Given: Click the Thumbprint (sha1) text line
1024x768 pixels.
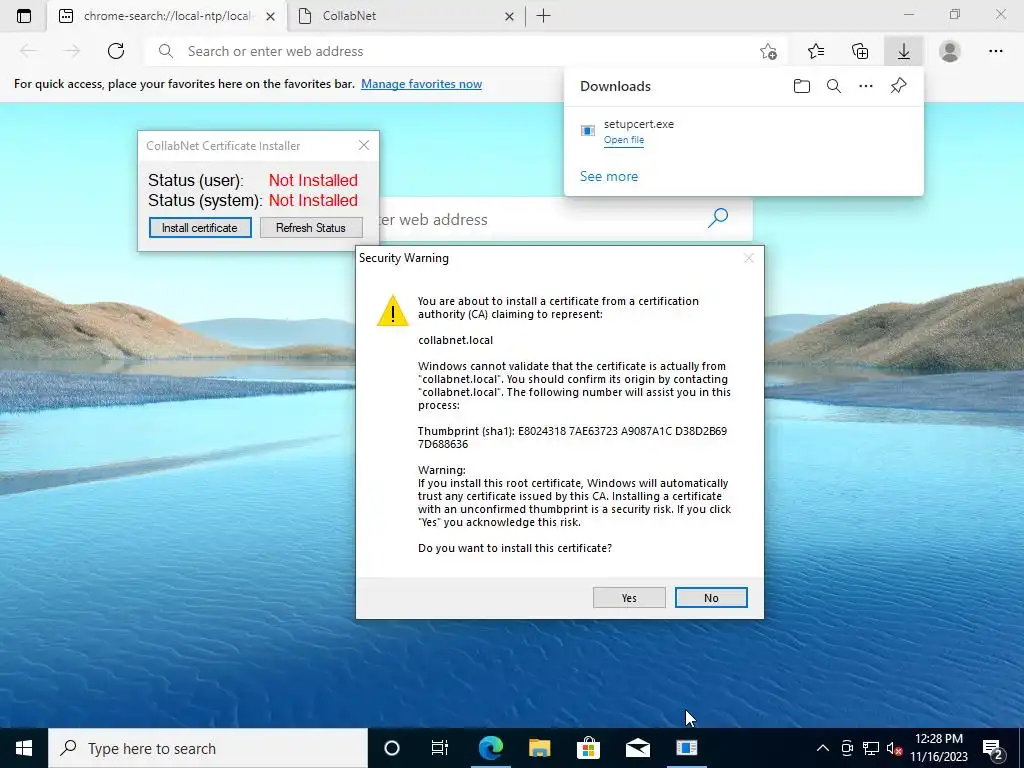Looking at the screenshot, I should [x=572, y=438].
